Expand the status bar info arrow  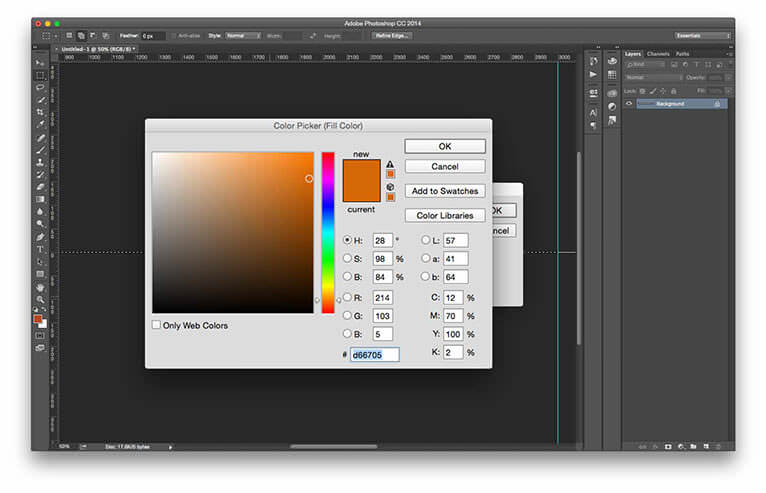click(x=170, y=447)
